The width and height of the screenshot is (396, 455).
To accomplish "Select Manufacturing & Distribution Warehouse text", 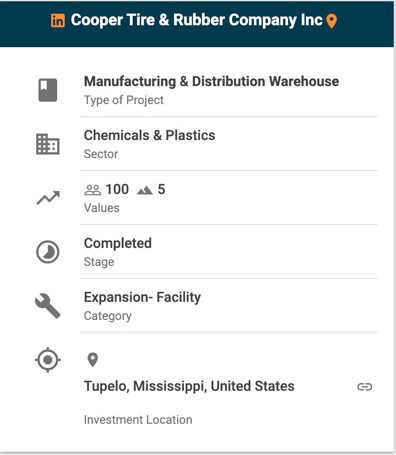I will click(211, 81).
